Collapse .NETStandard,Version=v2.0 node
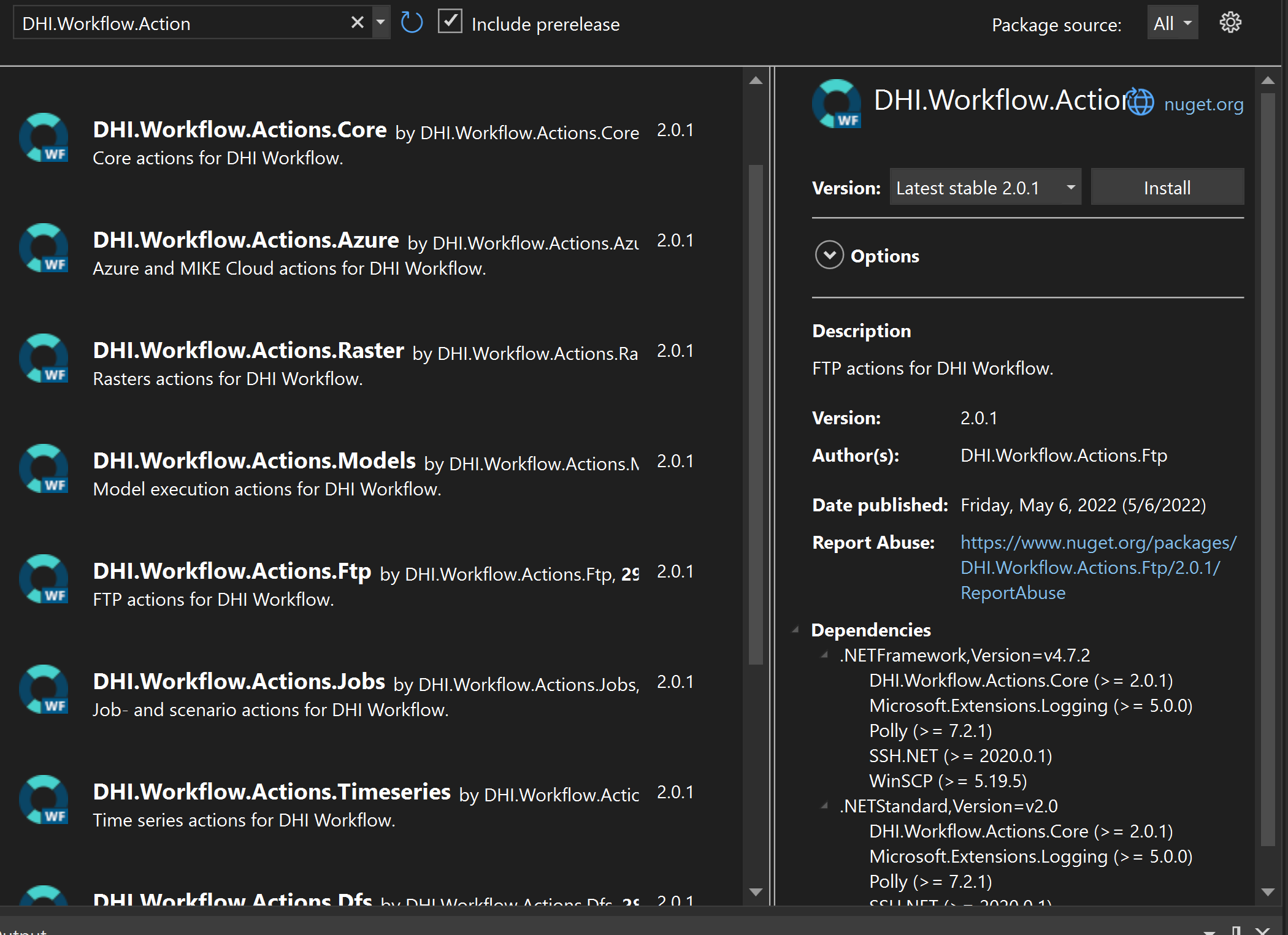 (825, 806)
